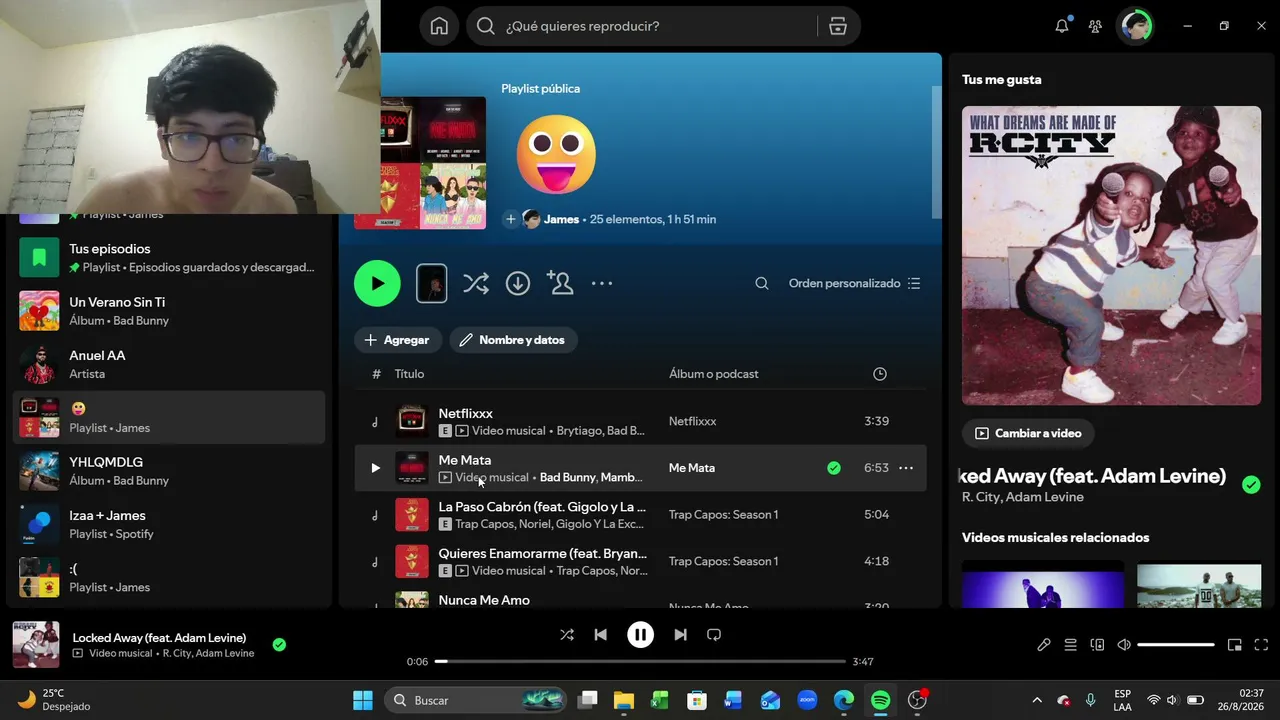Adjust the Spotify volume slider

[1176, 645]
